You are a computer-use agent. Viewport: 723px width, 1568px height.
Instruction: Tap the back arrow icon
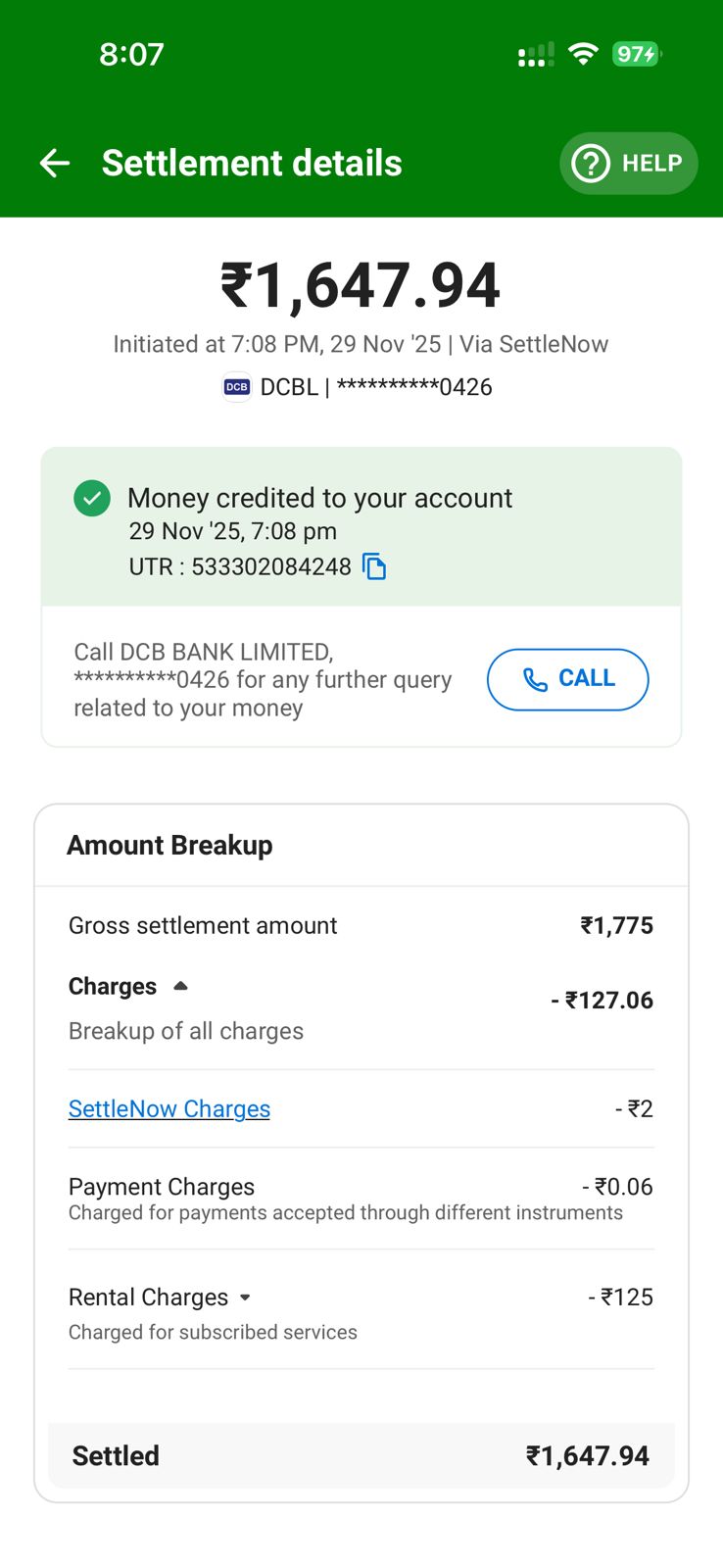[x=55, y=163]
